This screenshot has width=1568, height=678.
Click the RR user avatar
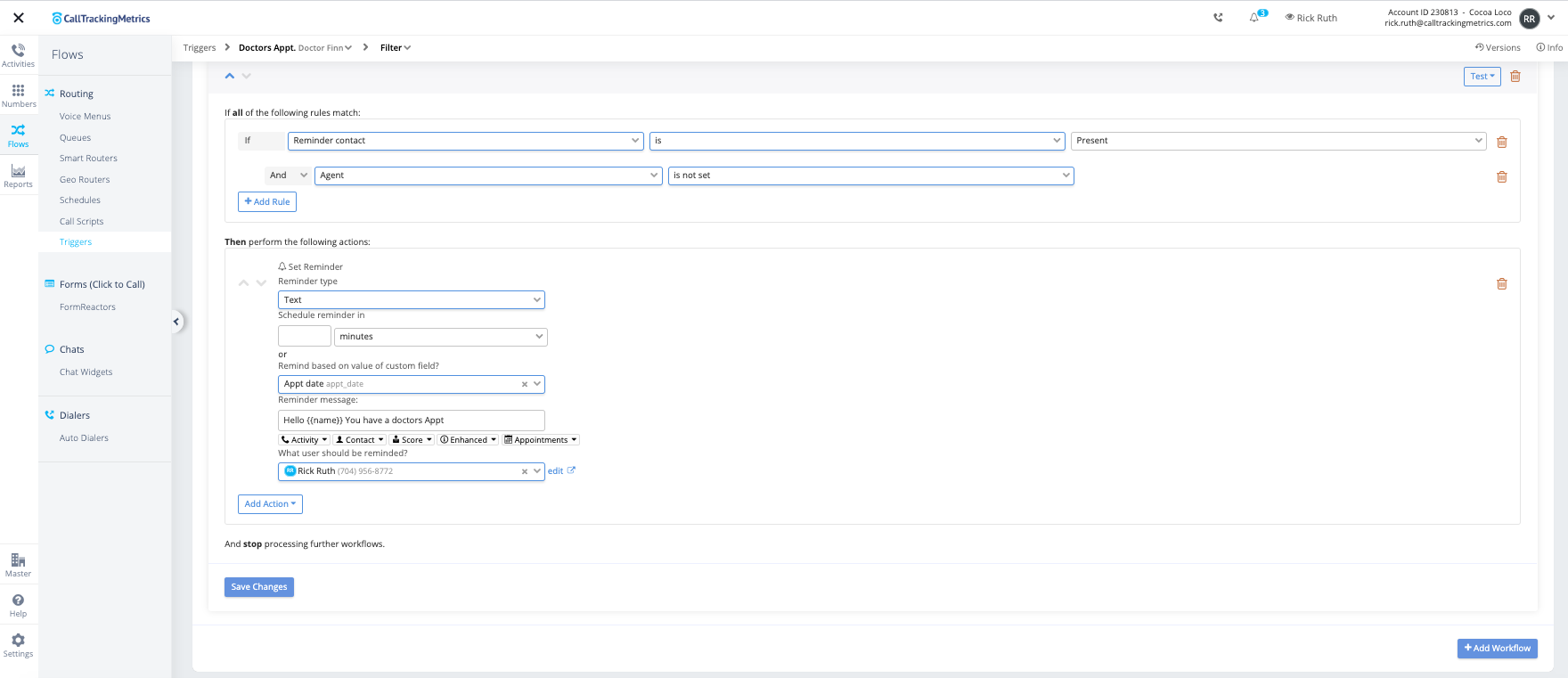[1529, 18]
